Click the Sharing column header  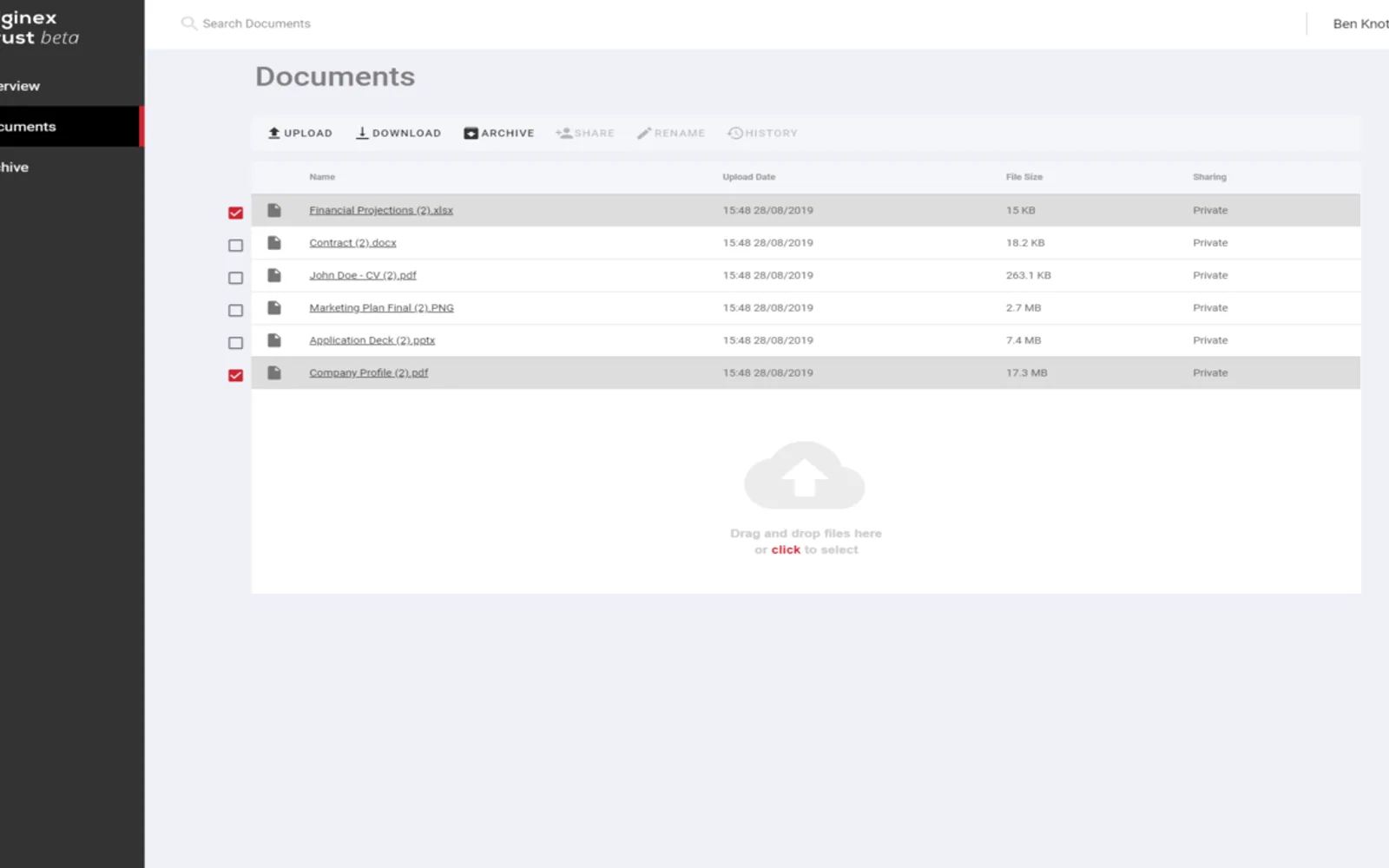pos(1209,177)
